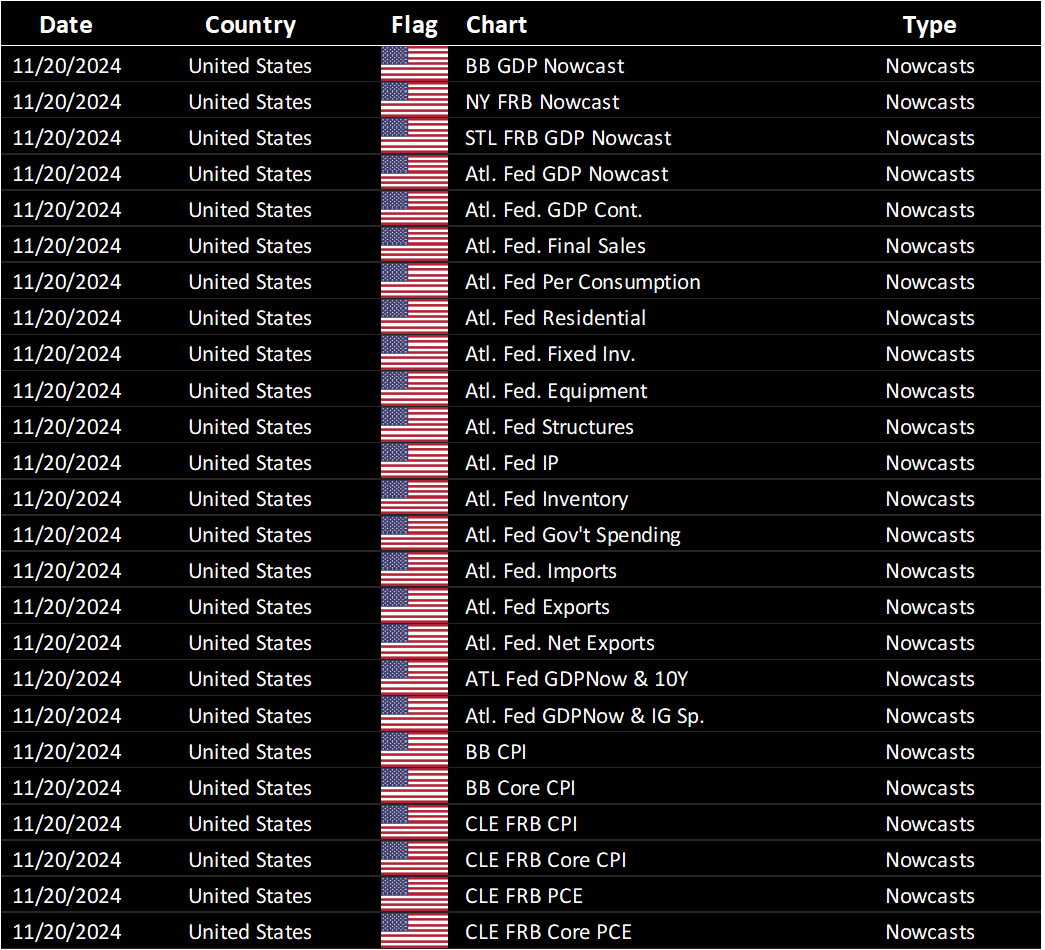Click the Chart column header

[x=497, y=25]
